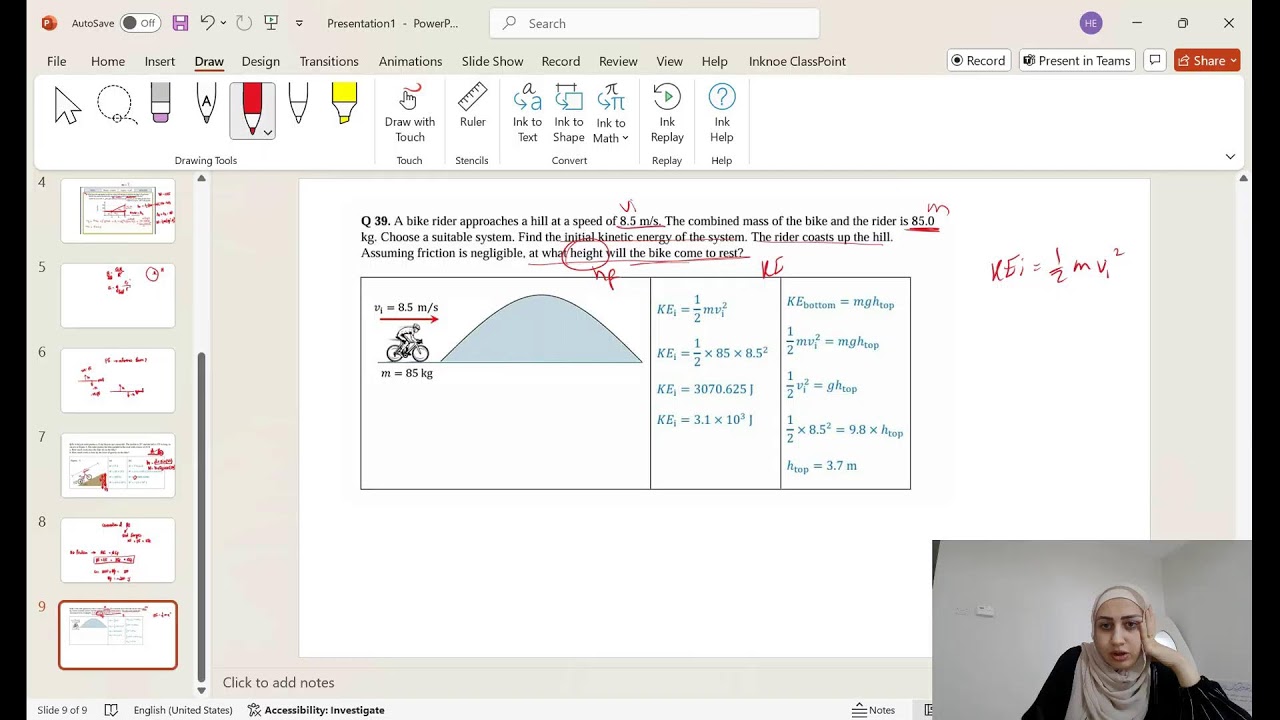Select the yellow highlighter tool

point(344,104)
